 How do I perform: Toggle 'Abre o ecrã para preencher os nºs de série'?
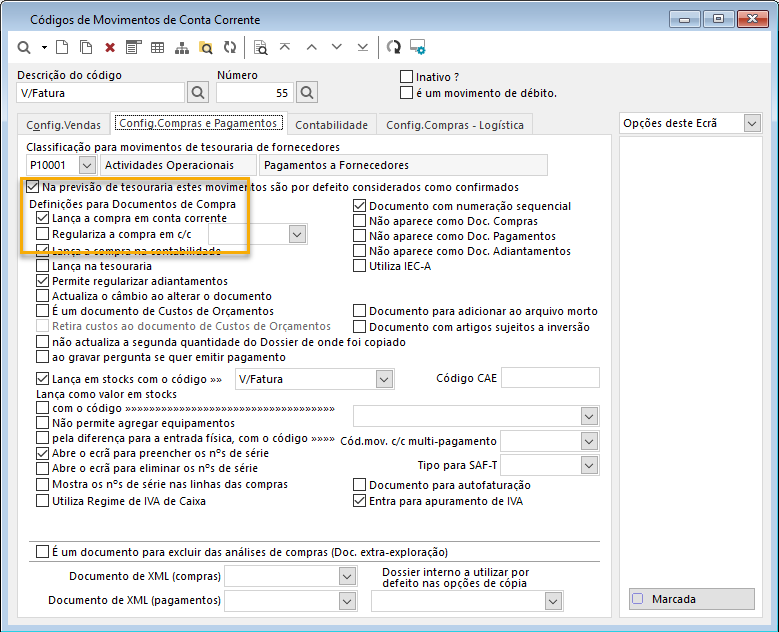click(43, 453)
